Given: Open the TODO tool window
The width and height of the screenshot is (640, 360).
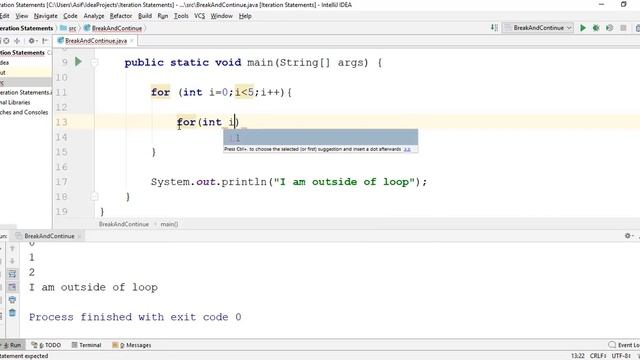Looking at the screenshot, I should [46, 345].
